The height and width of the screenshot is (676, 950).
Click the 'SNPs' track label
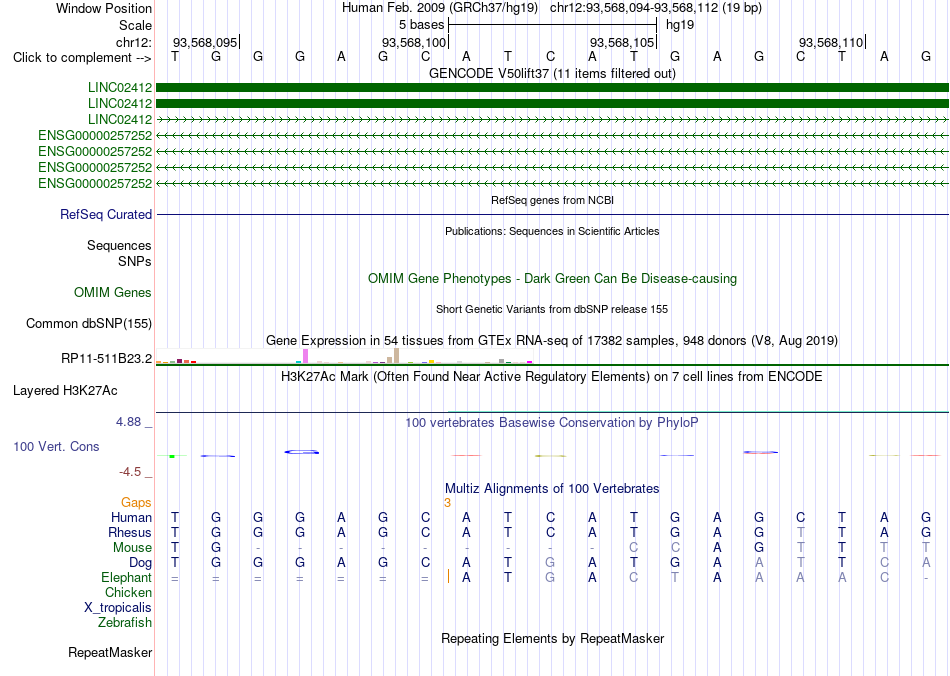(135, 261)
